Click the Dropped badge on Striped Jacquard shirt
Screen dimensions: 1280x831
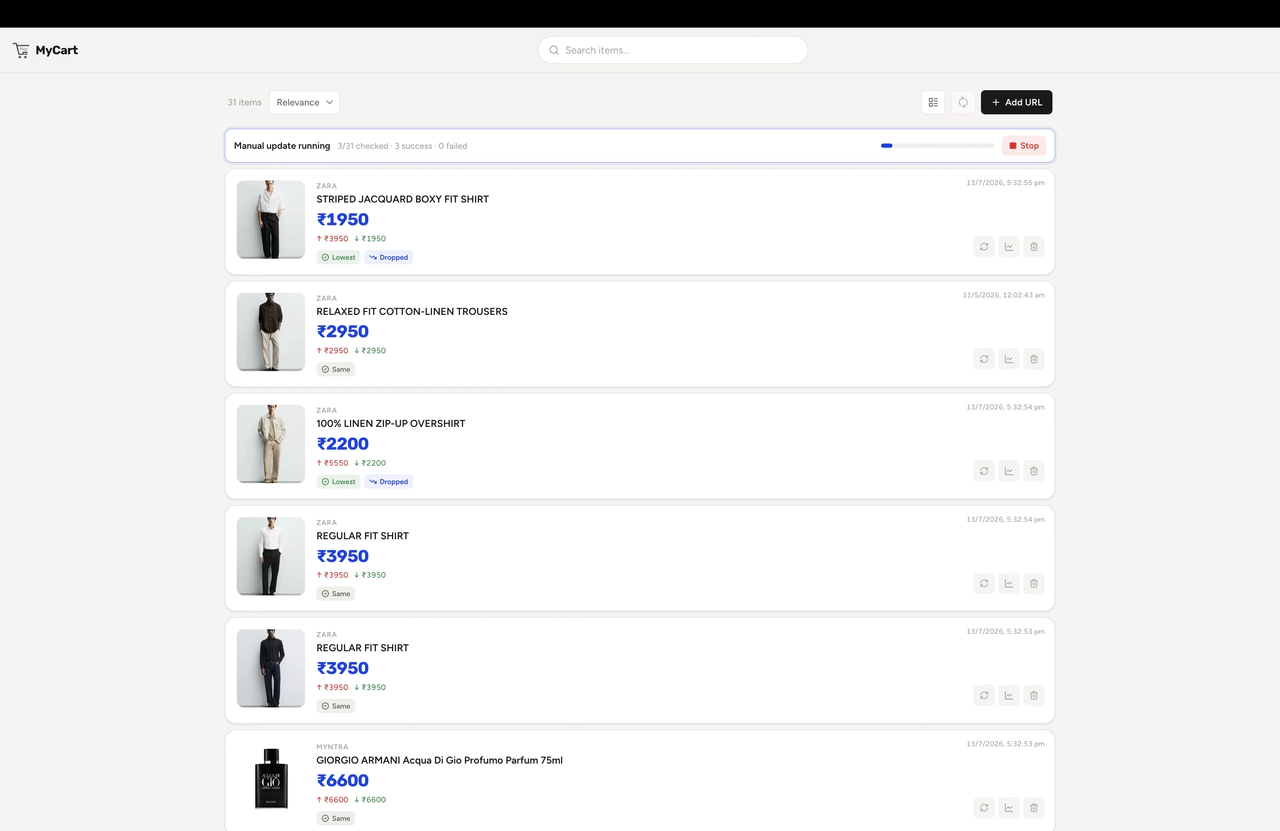[x=389, y=257]
